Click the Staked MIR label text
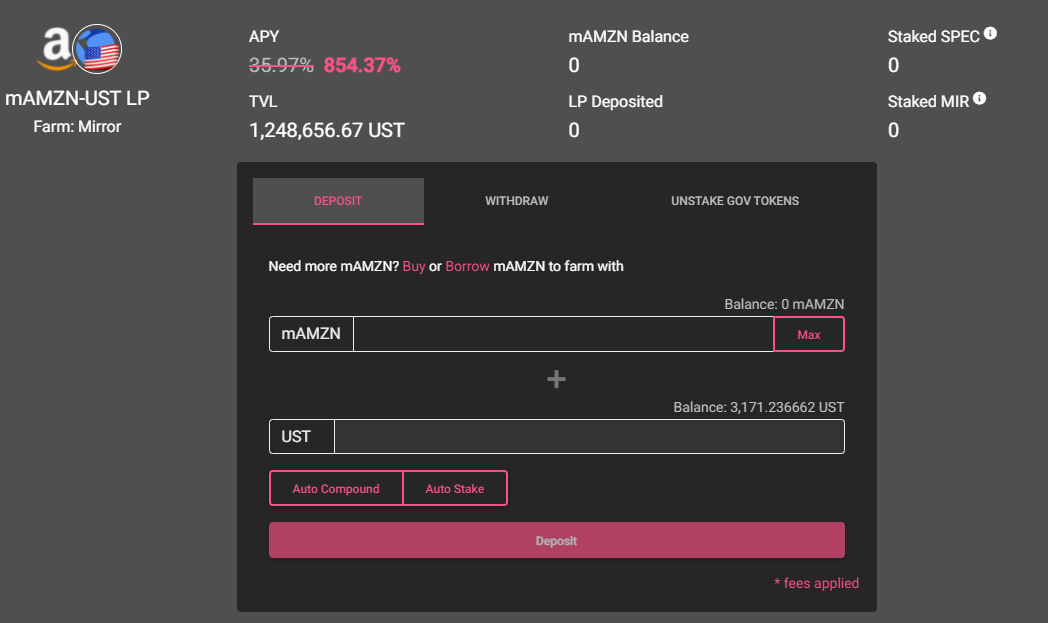 [928, 102]
